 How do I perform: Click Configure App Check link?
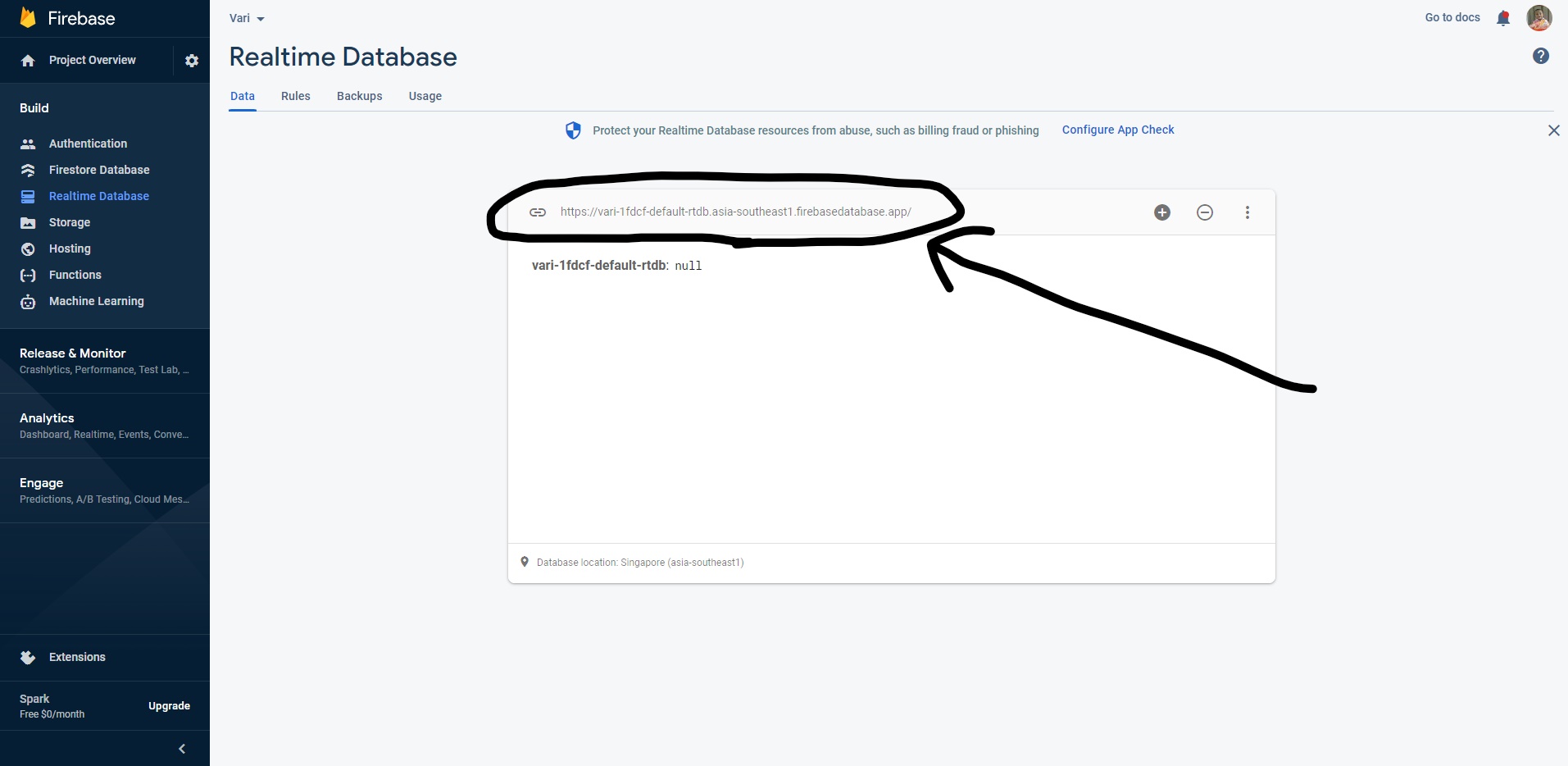click(x=1118, y=130)
